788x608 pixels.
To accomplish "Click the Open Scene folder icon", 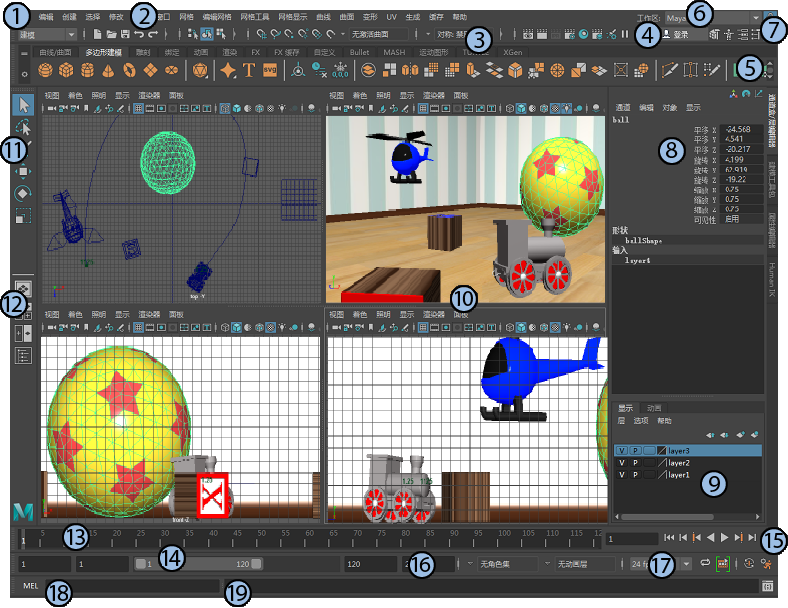I will [112, 34].
